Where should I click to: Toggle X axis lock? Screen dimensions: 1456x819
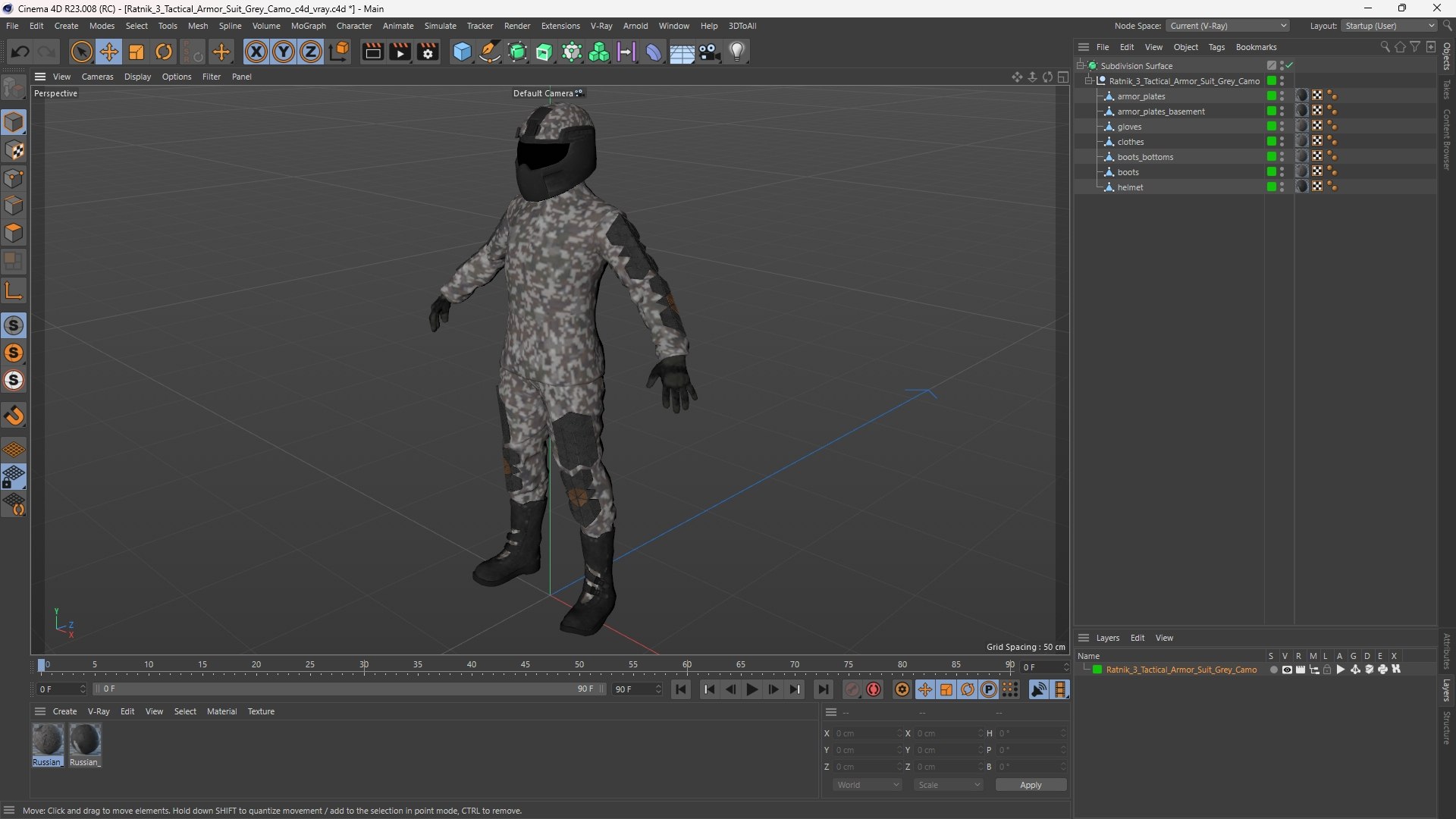click(x=256, y=52)
